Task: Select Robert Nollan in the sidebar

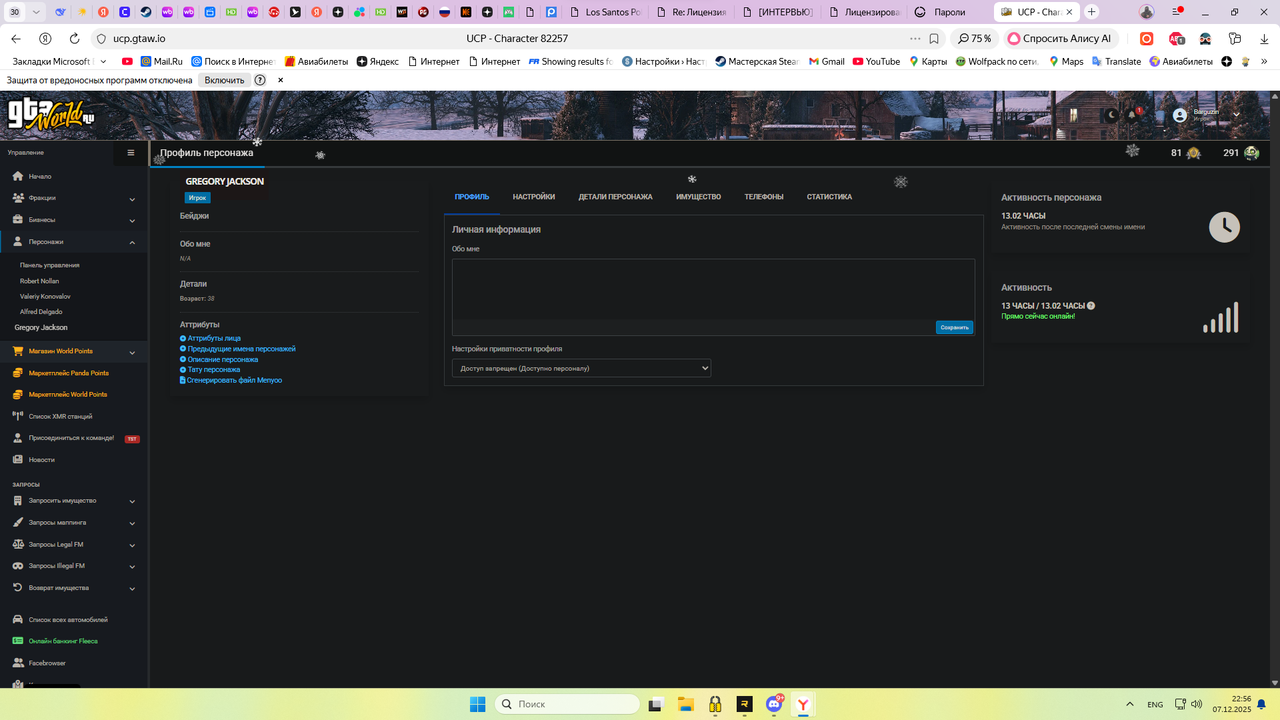Action: pyautogui.click(x=39, y=281)
